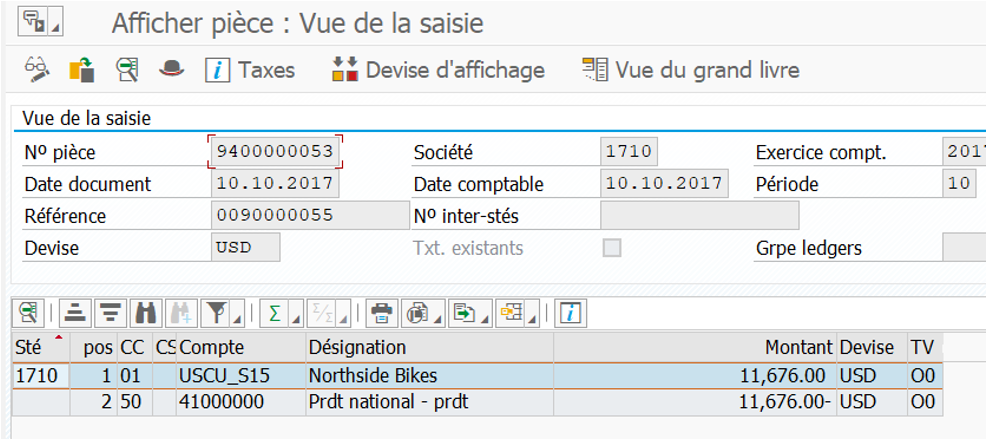Click the Taxes button

(250, 70)
